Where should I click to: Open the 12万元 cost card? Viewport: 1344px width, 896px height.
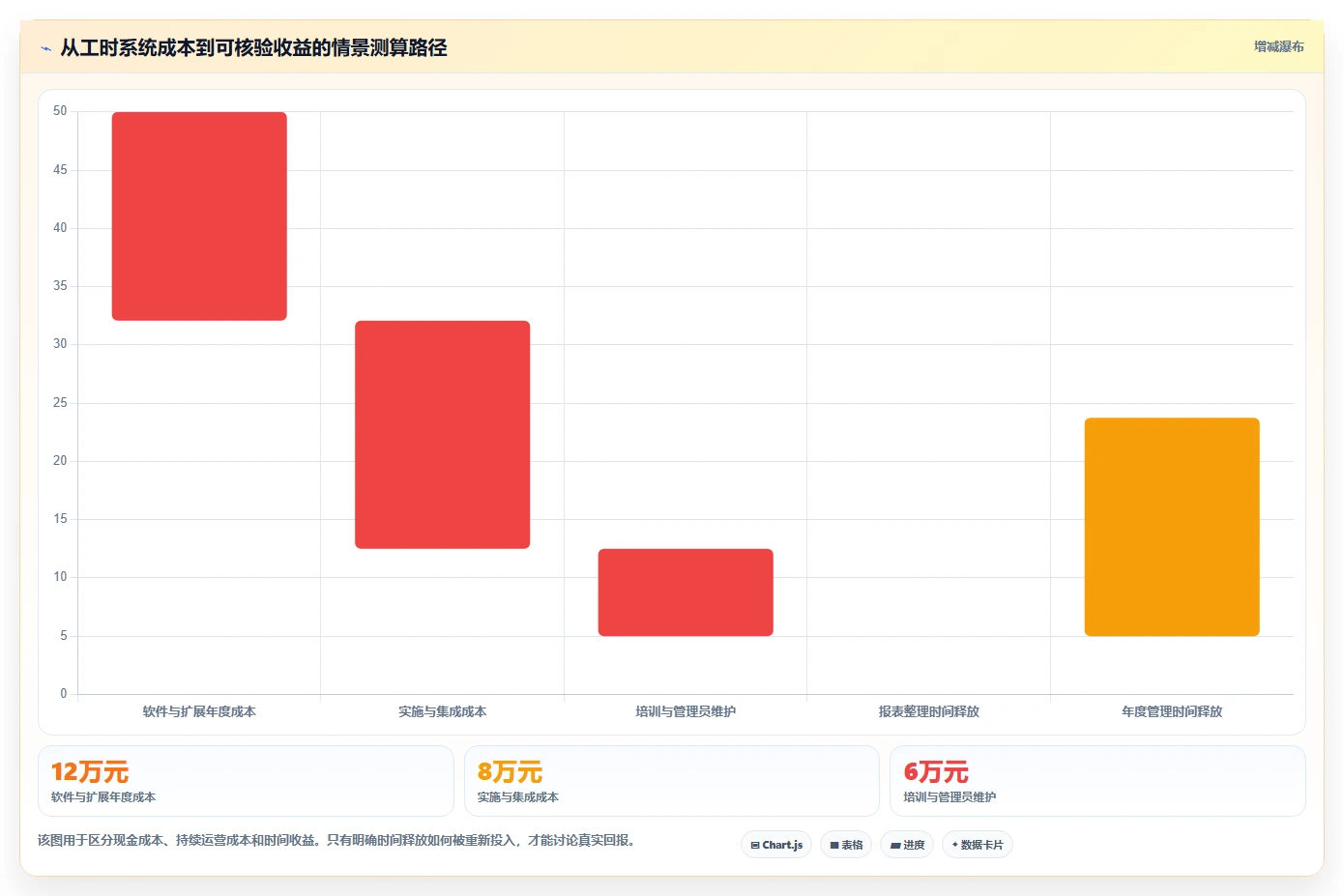coord(246,781)
